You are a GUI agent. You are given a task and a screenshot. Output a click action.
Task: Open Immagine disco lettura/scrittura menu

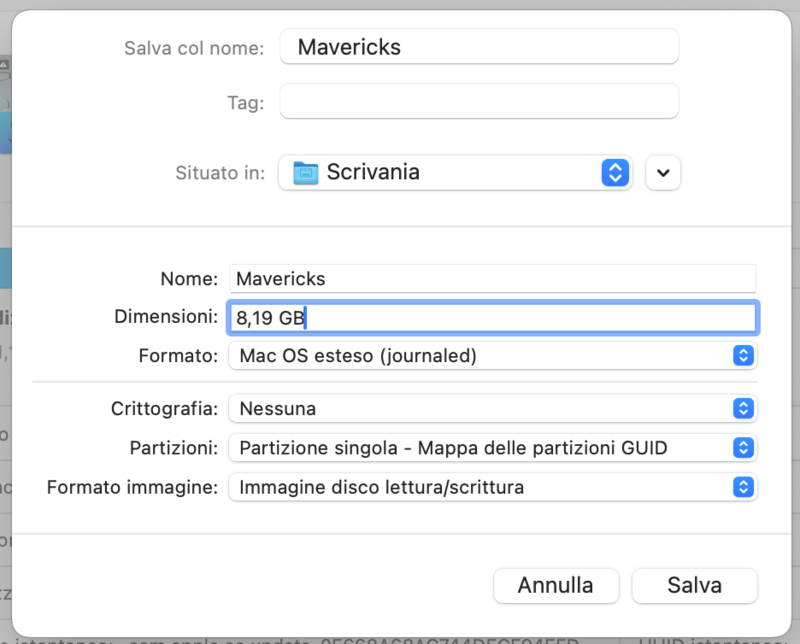[480, 487]
